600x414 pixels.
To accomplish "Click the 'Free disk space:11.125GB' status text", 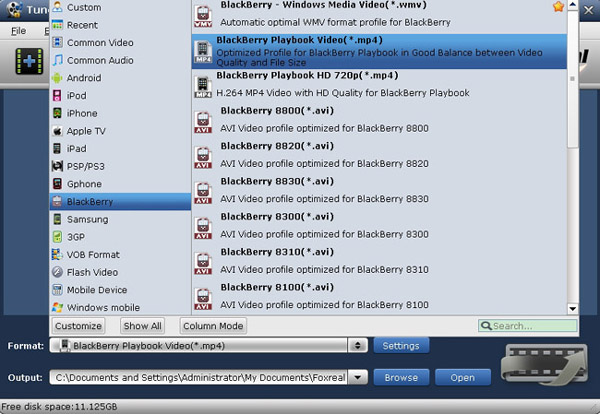I will 59,406.
